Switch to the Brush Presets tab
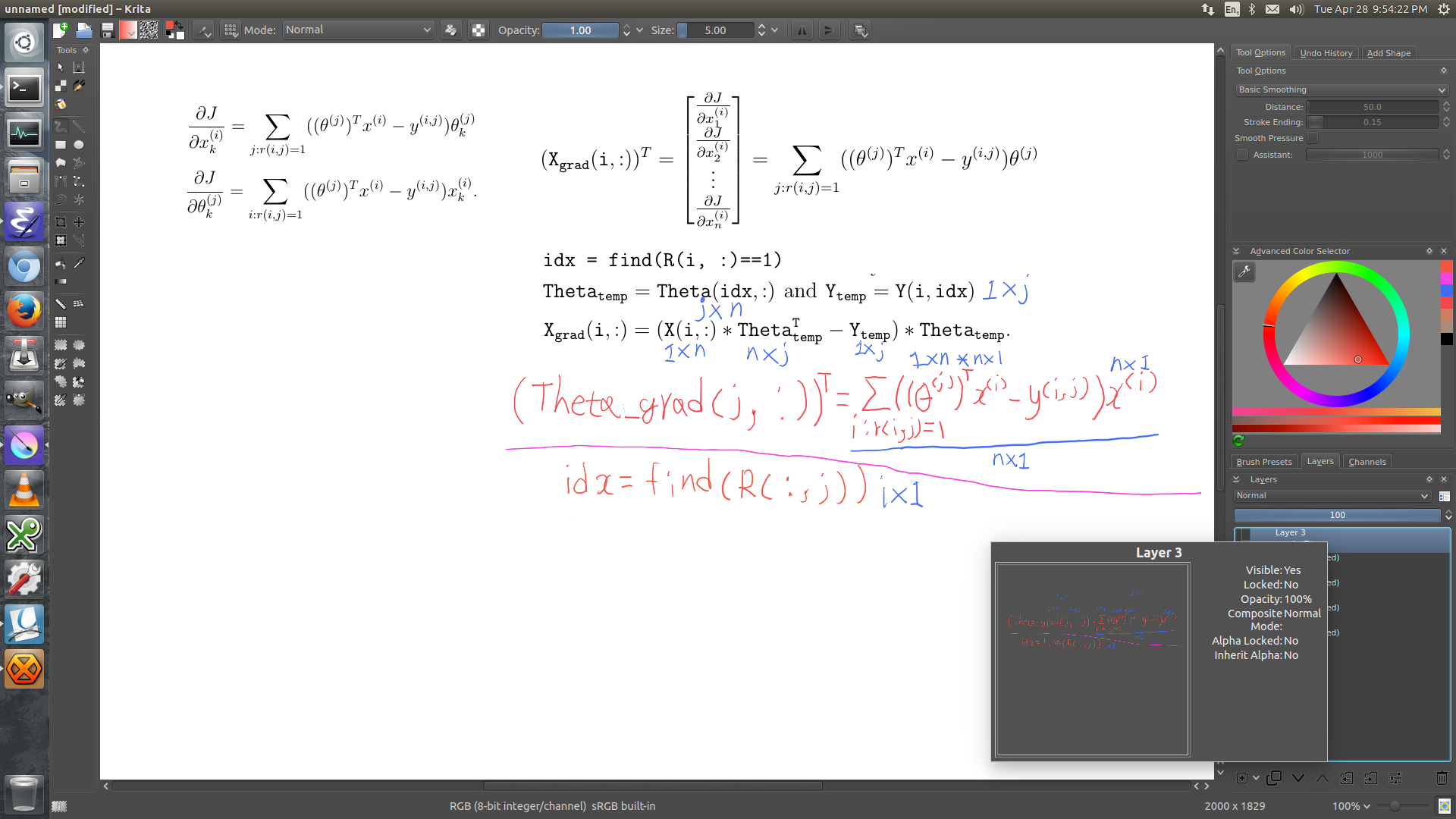 click(1264, 462)
